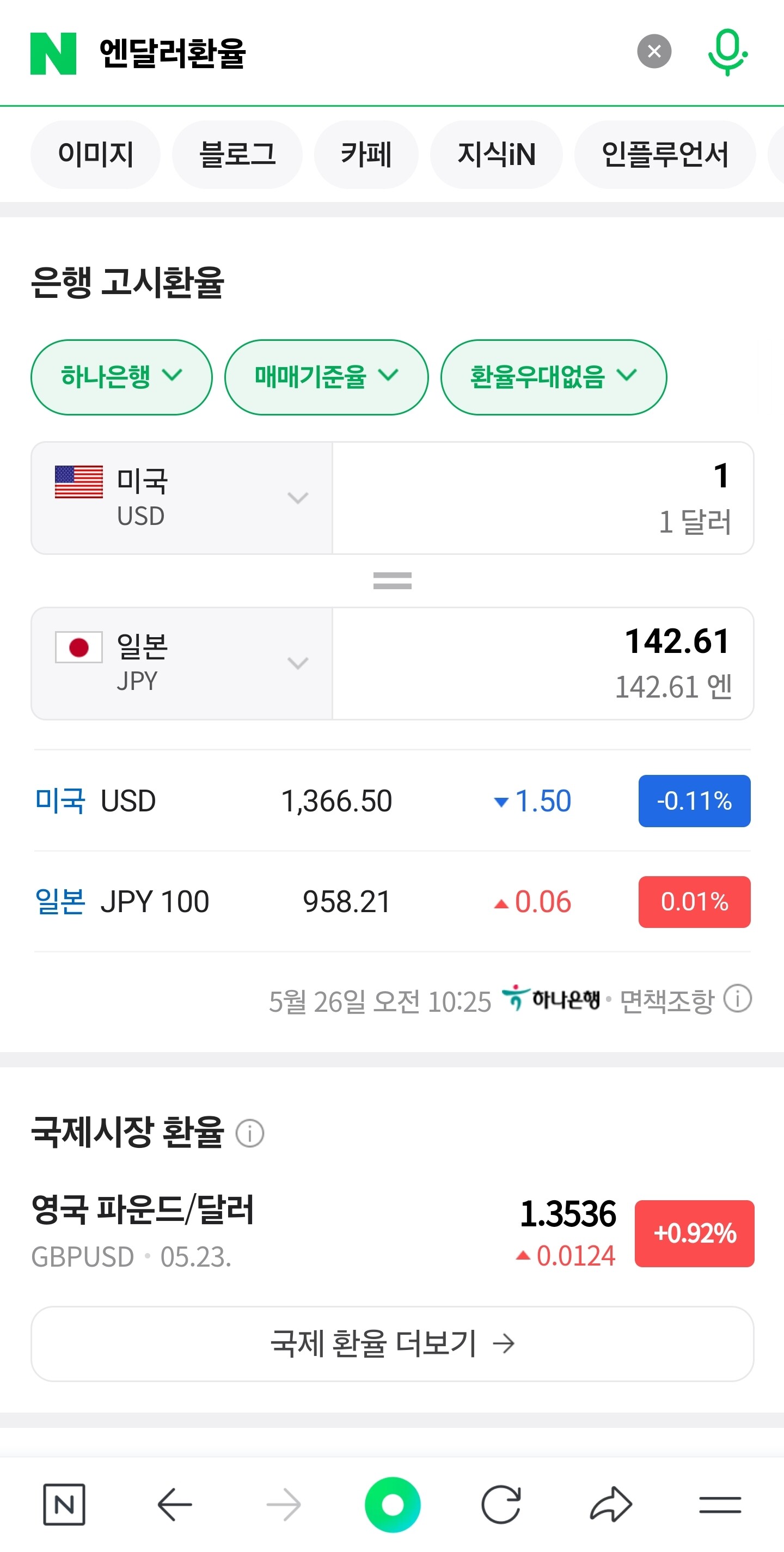
Task: Start voice search with microphone icon
Action: tap(727, 52)
